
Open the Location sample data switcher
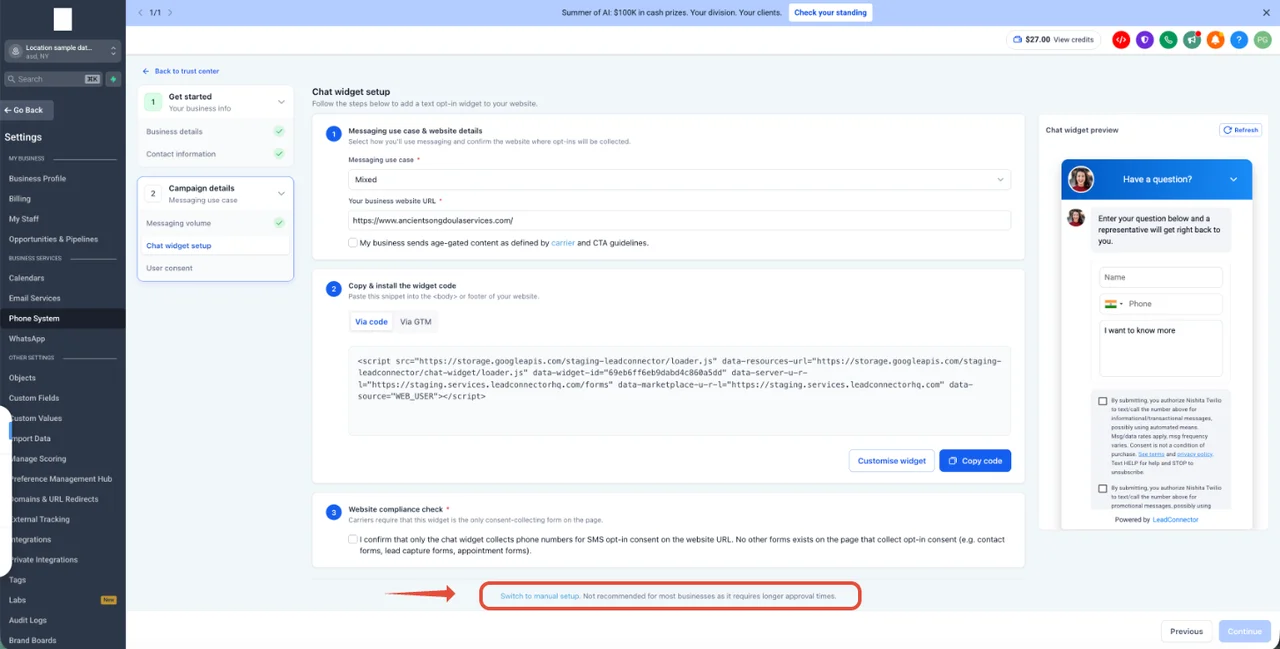click(63, 51)
